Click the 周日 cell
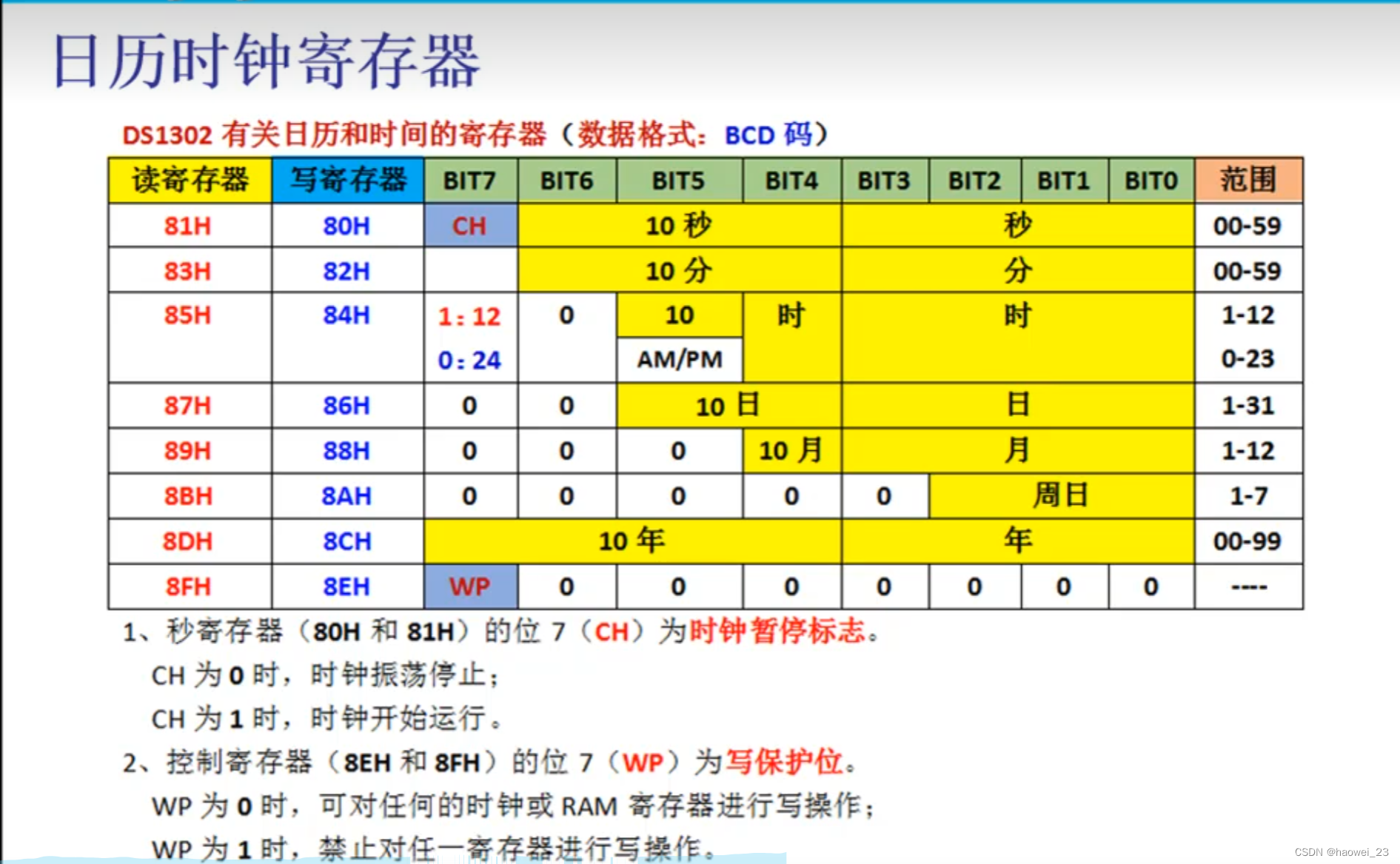 pyautogui.click(x=1062, y=495)
